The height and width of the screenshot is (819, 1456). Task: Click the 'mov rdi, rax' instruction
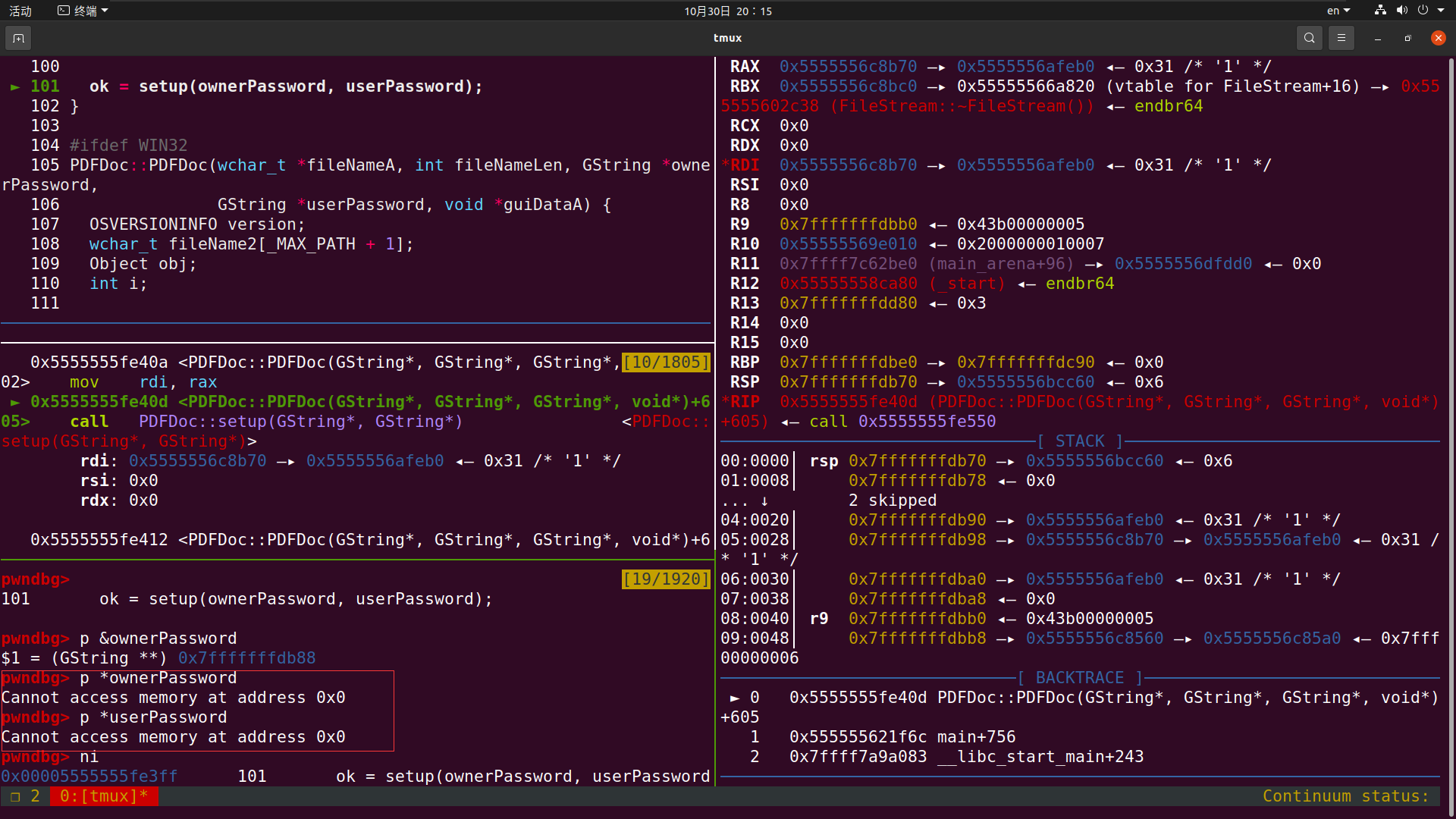tap(143, 382)
